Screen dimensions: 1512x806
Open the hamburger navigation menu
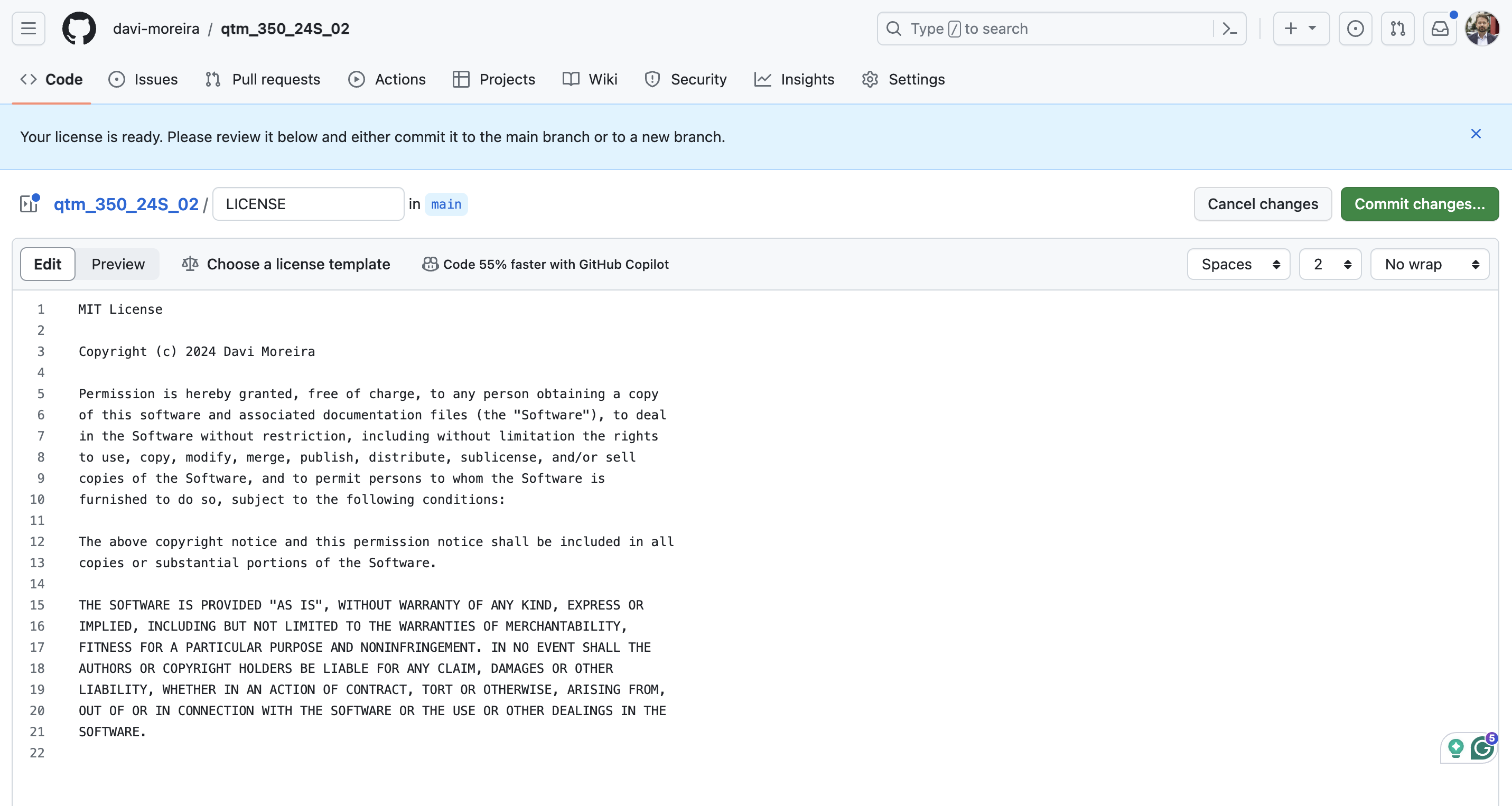tap(28, 28)
